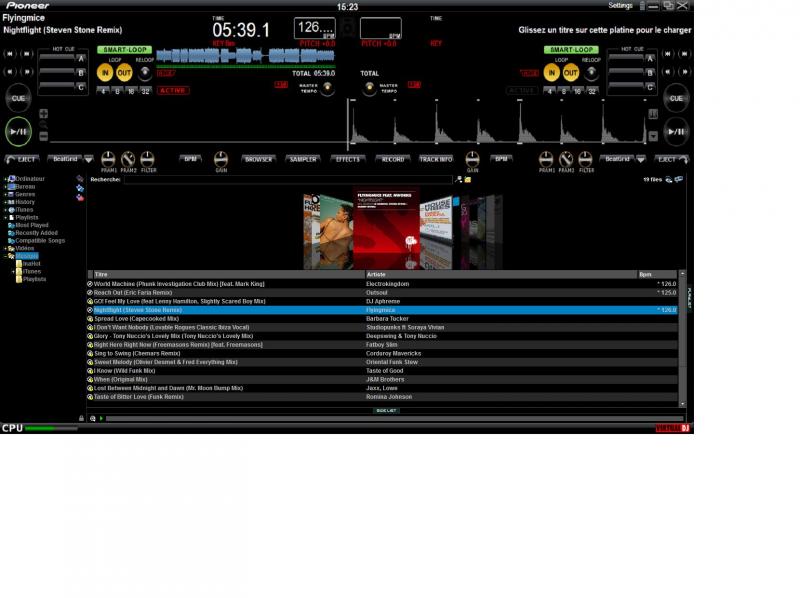Open the left deck BeatGrid effect dropdown
800x598 pixels.
pos(88,159)
